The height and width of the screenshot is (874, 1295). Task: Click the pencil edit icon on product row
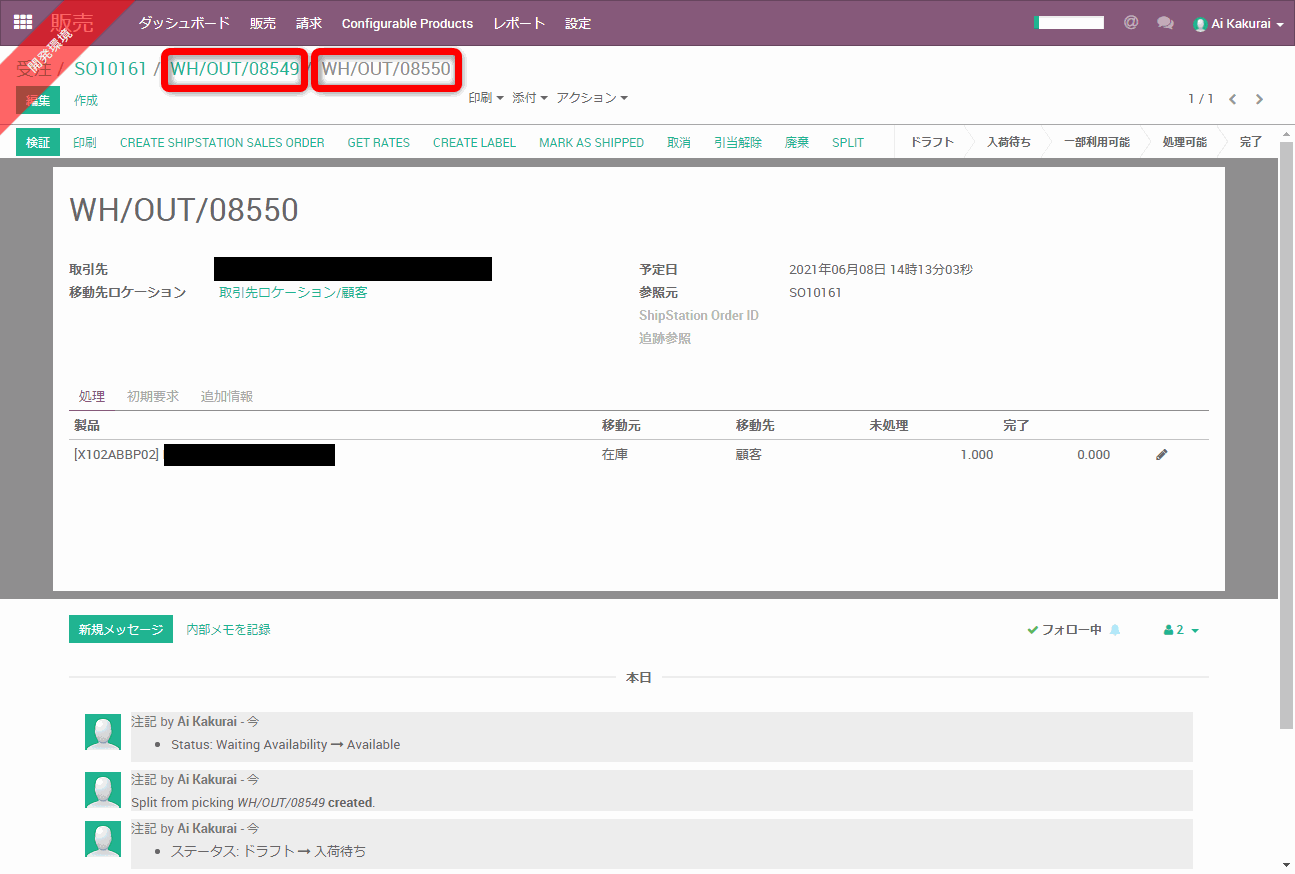(1161, 455)
